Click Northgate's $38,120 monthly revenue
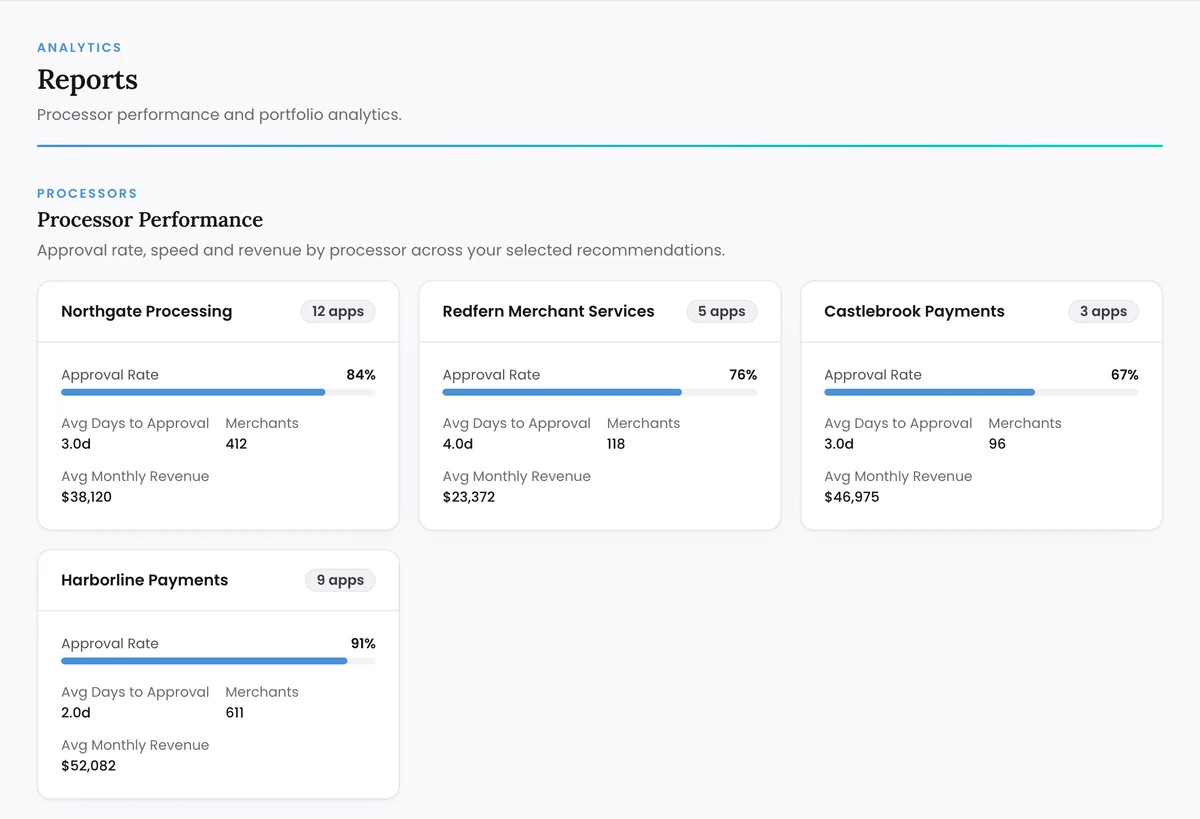The width and height of the screenshot is (1200, 819). [86, 497]
